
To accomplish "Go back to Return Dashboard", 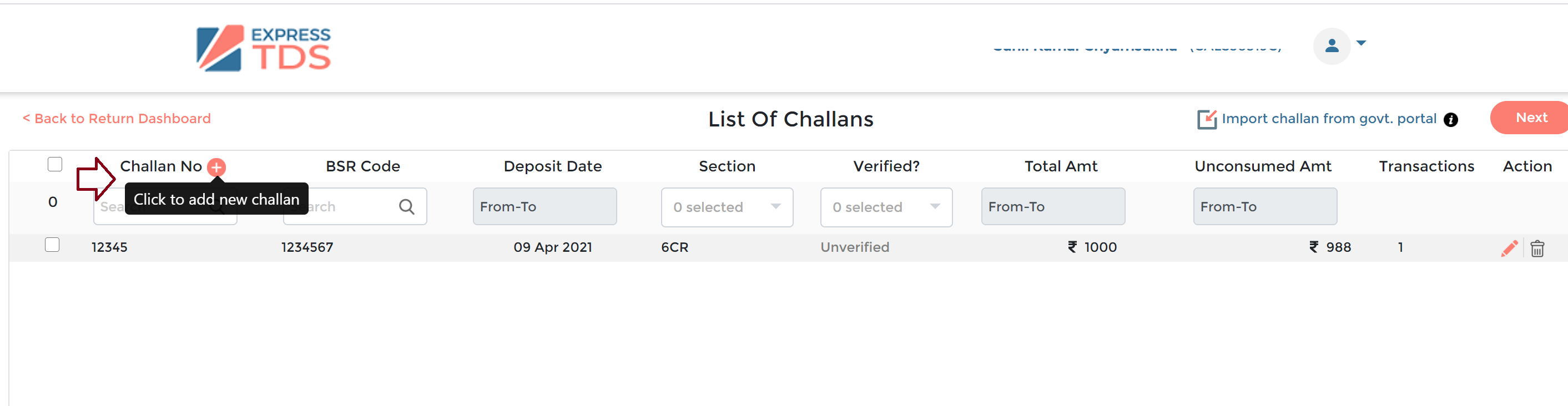I will [x=117, y=119].
